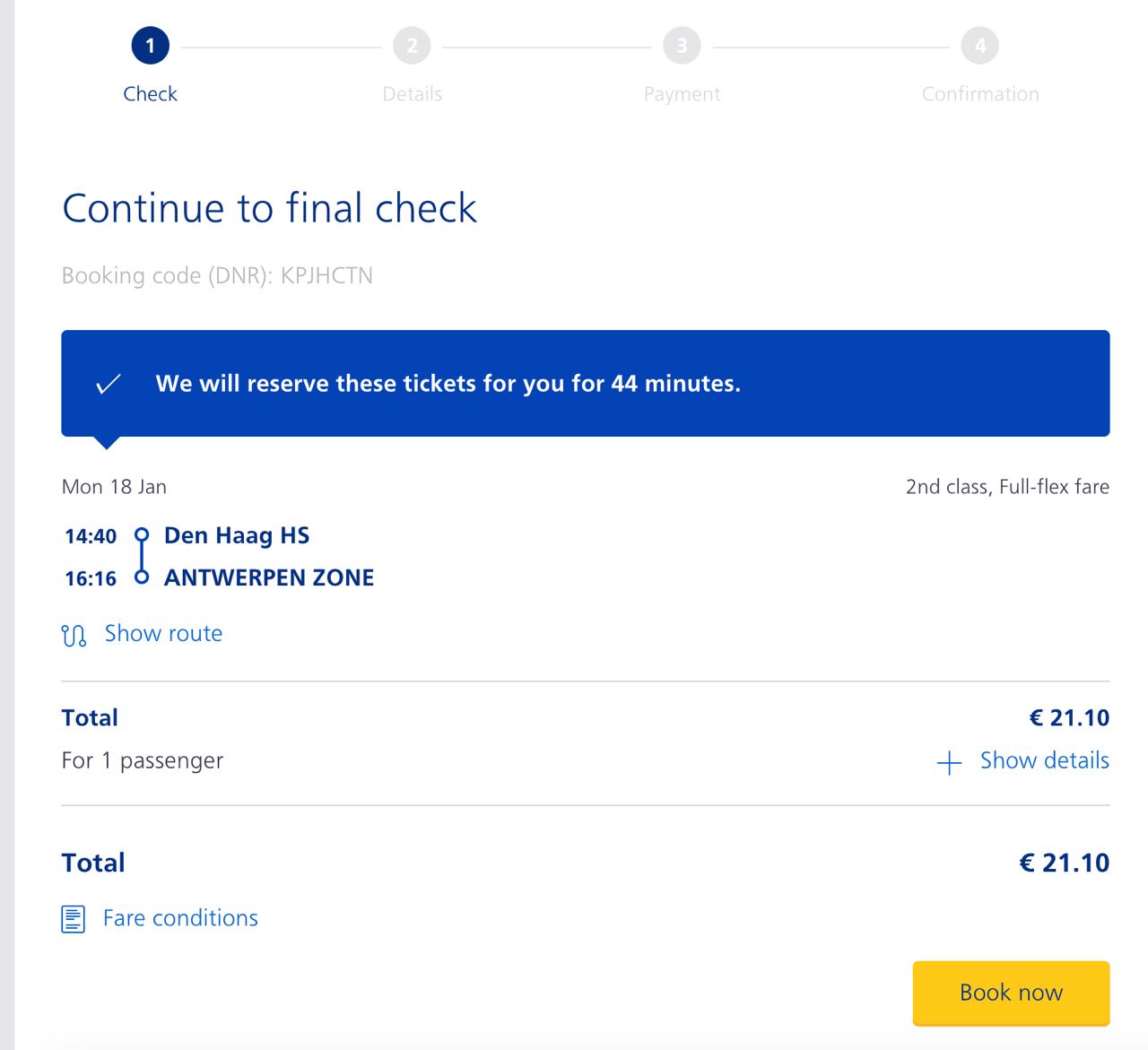Click the document icon beside Fare conditions
1148x1050 pixels.
point(74,919)
